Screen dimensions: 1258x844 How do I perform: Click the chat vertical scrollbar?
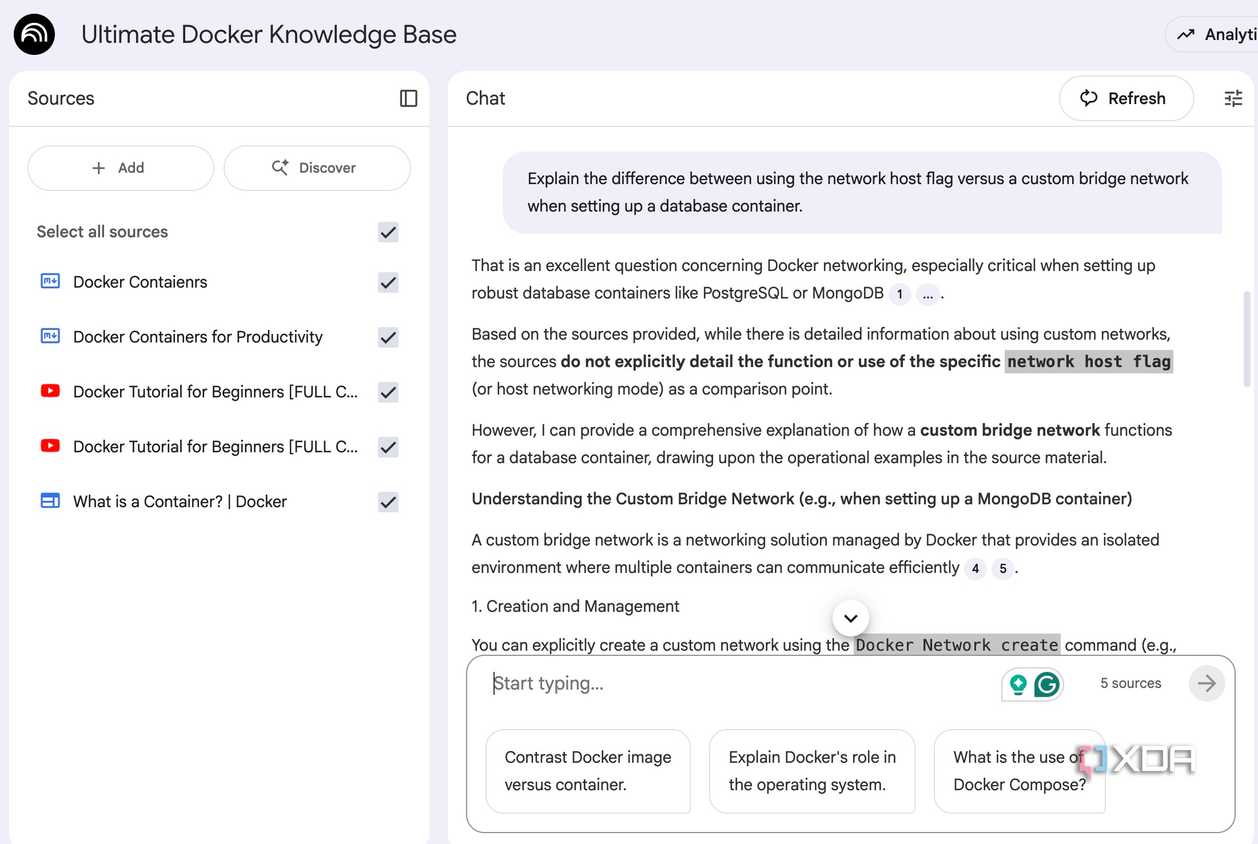pos(1246,339)
